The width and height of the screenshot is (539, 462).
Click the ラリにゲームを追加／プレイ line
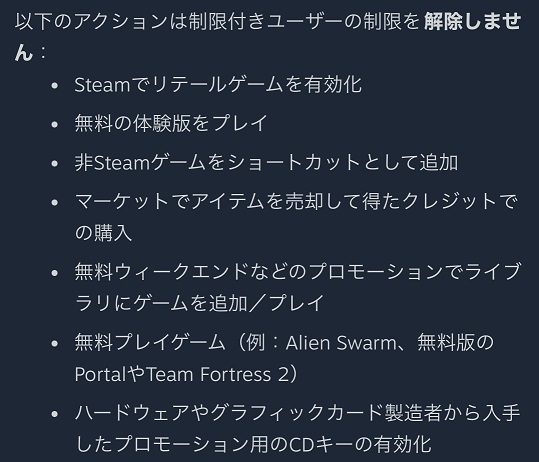click(199, 303)
